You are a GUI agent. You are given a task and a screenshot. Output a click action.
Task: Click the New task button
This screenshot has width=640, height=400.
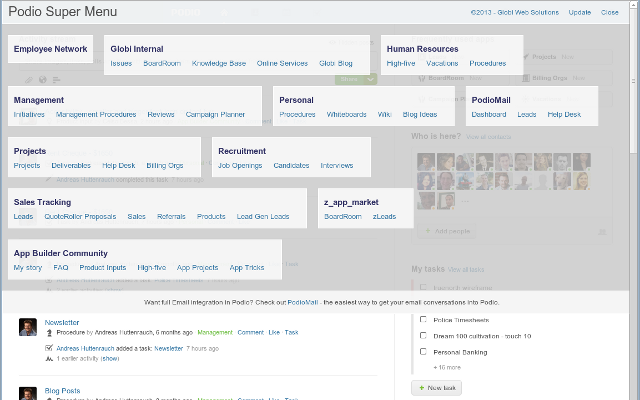coord(437,387)
